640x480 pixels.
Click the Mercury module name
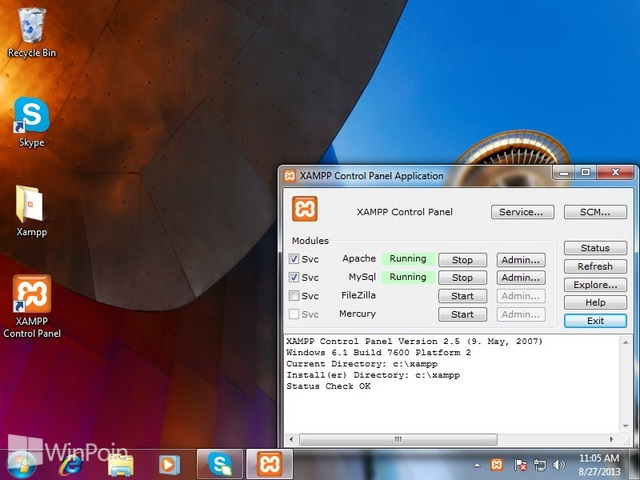click(x=358, y=314)
